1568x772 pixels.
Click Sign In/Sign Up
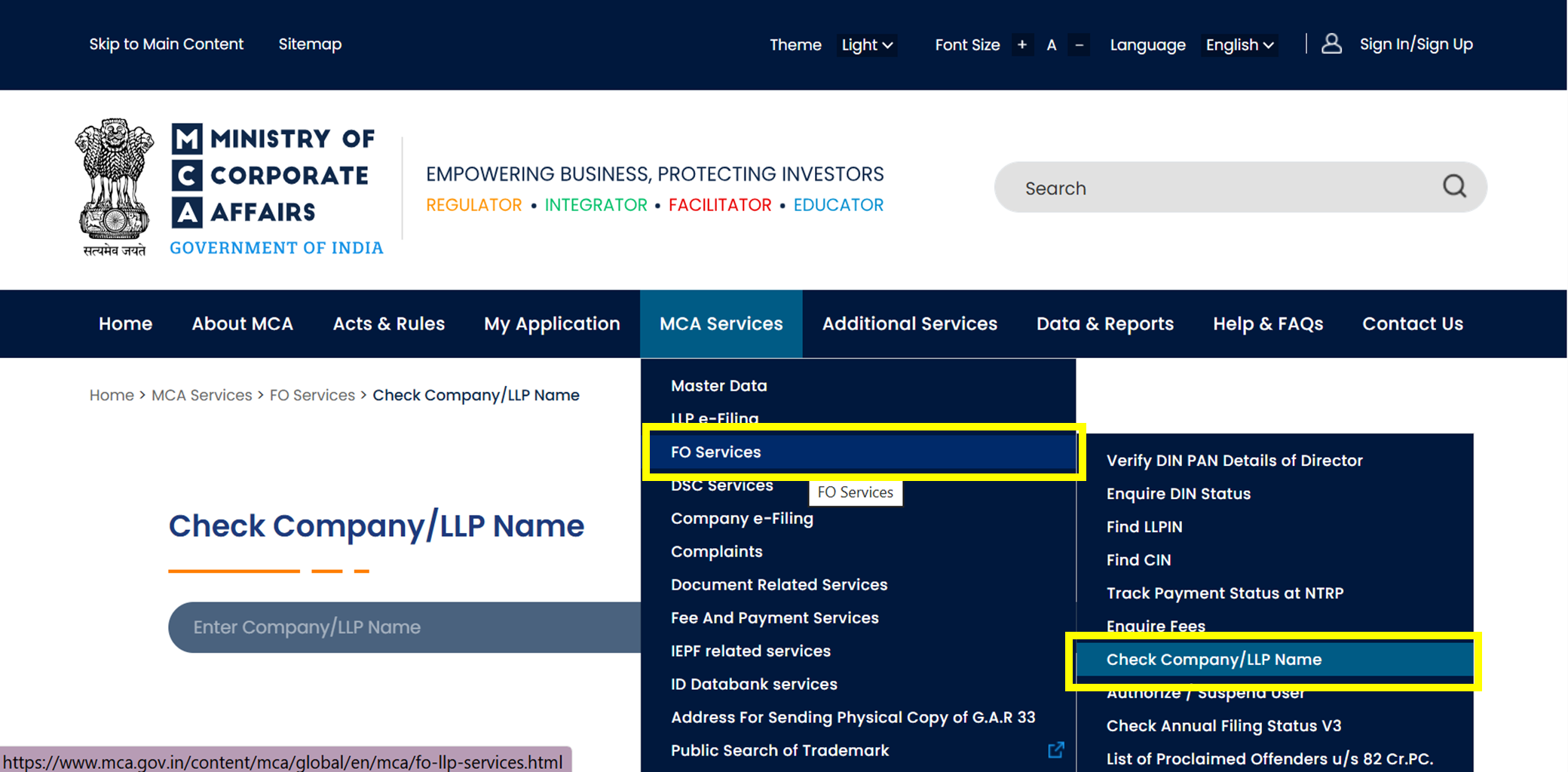click(1416, 44)
